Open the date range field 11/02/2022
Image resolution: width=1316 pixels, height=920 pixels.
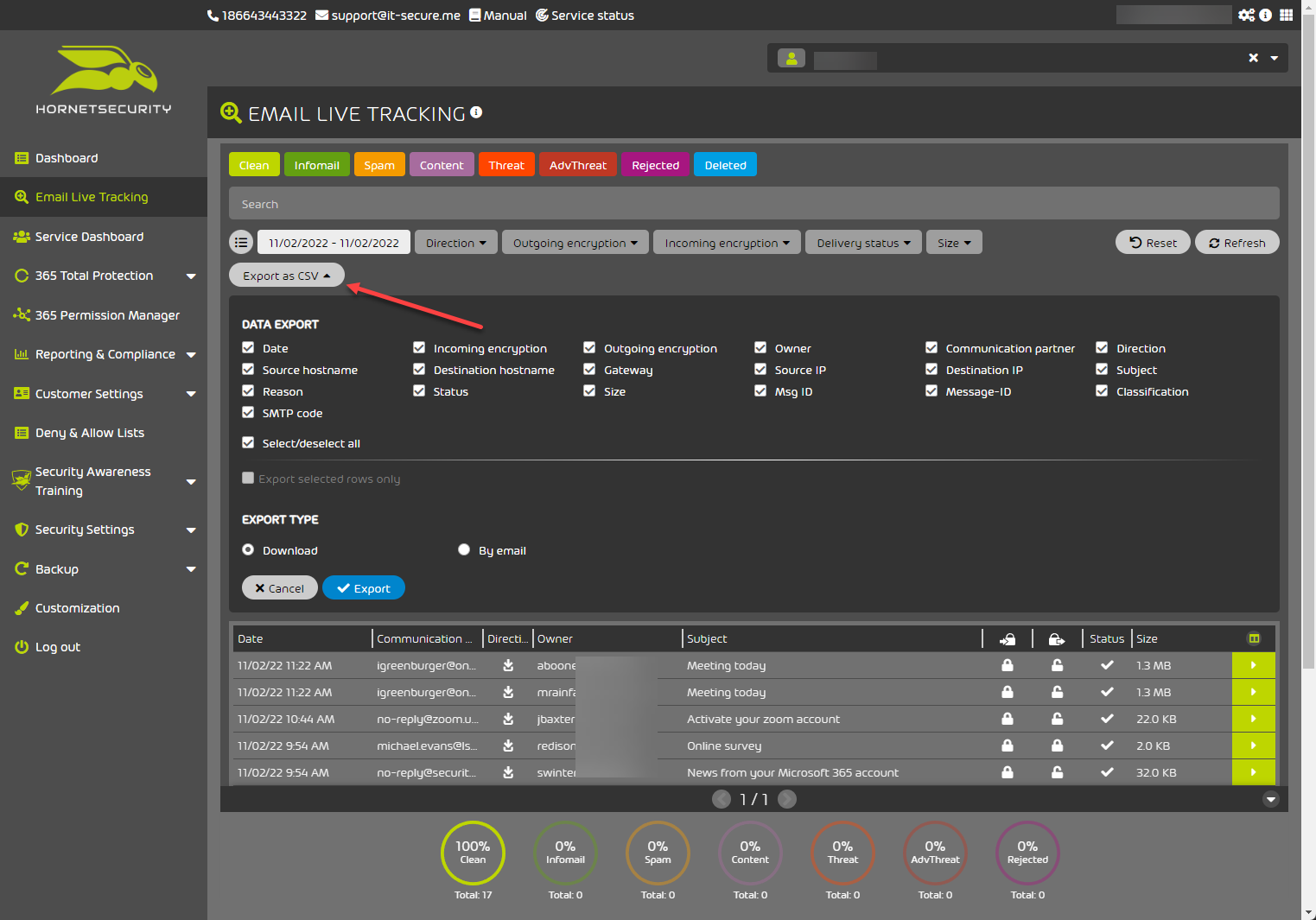point(334,243)
